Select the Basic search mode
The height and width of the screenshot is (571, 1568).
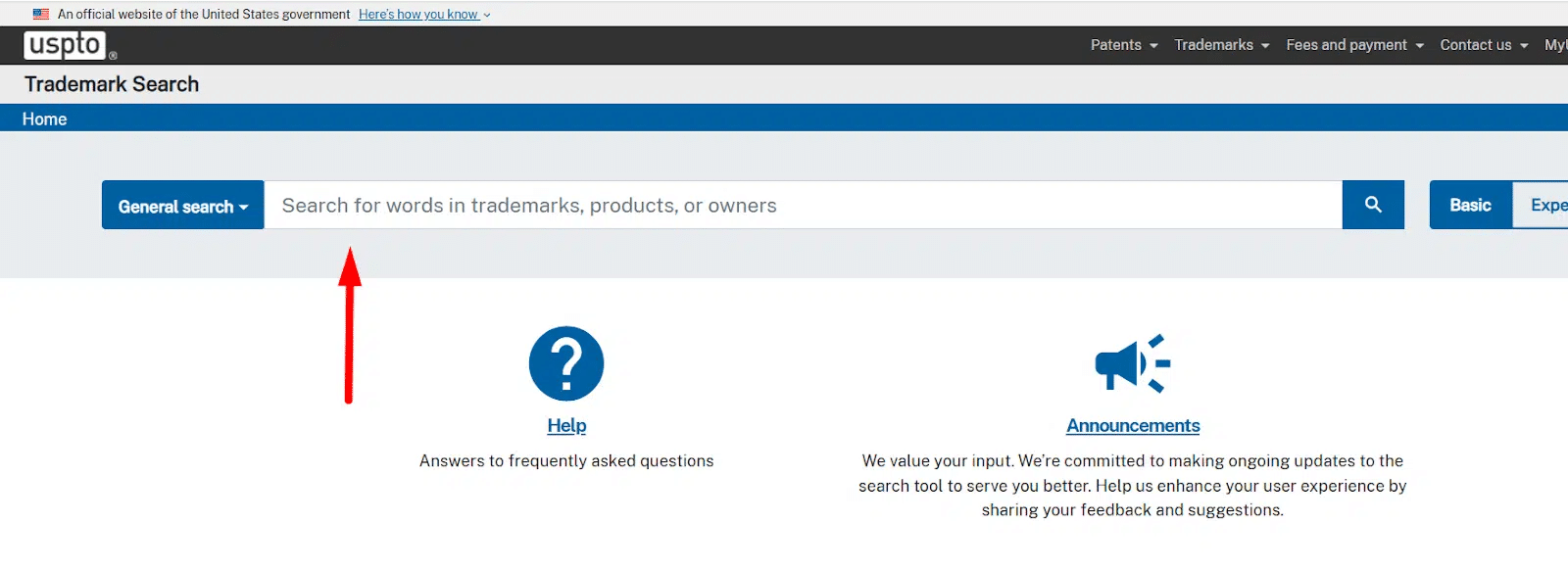pyautogui.click(x=1470, y=205)
